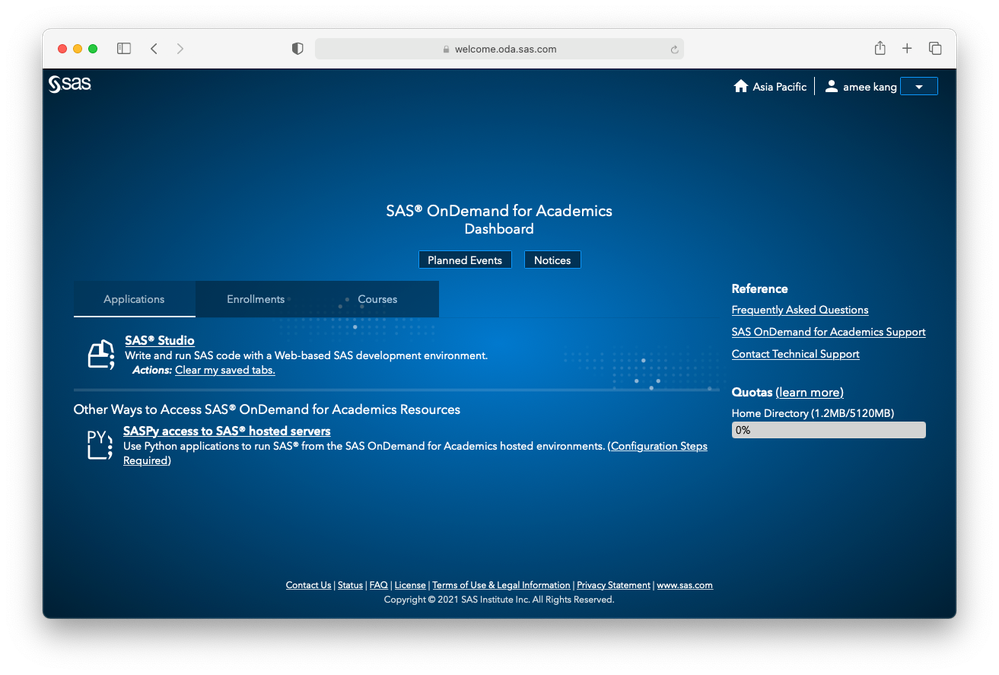The image size is (999, 675).
Task: Open Configuration Steps Required link
Action: click(x=659, y=446)
